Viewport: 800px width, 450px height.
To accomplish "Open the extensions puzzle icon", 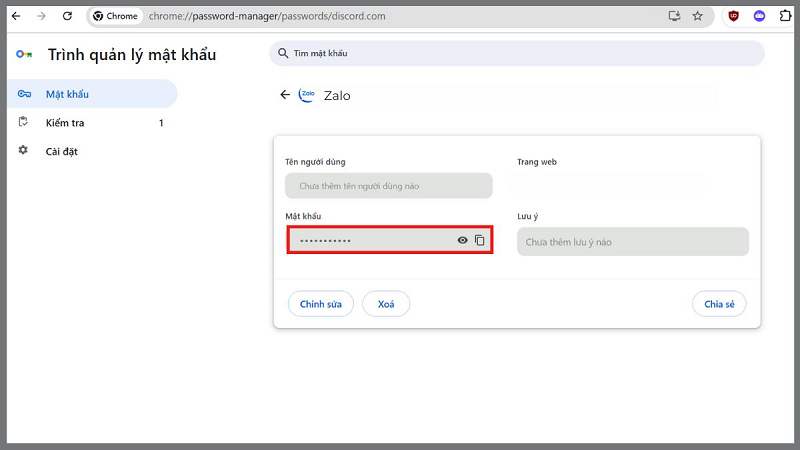I will click(x=785, y=16).
